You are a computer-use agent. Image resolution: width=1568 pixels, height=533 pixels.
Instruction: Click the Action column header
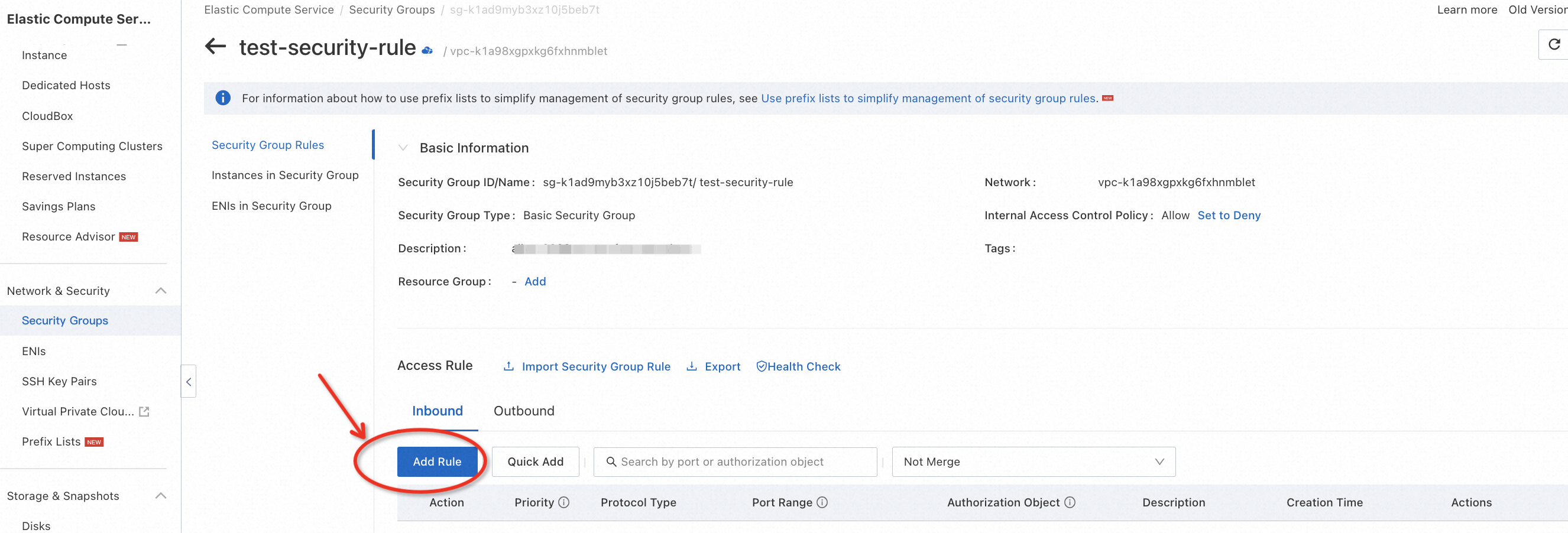447,503
